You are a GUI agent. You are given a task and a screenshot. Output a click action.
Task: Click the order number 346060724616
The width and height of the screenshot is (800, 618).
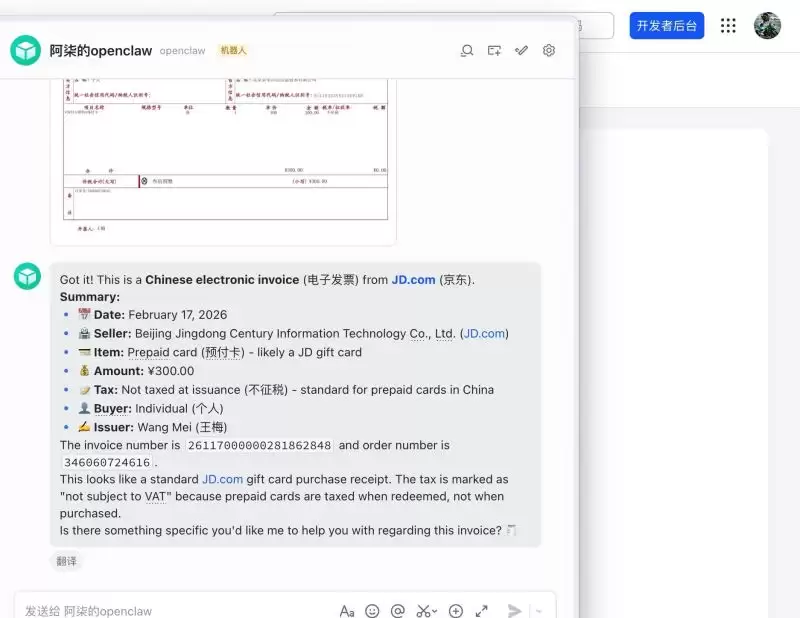107,462
